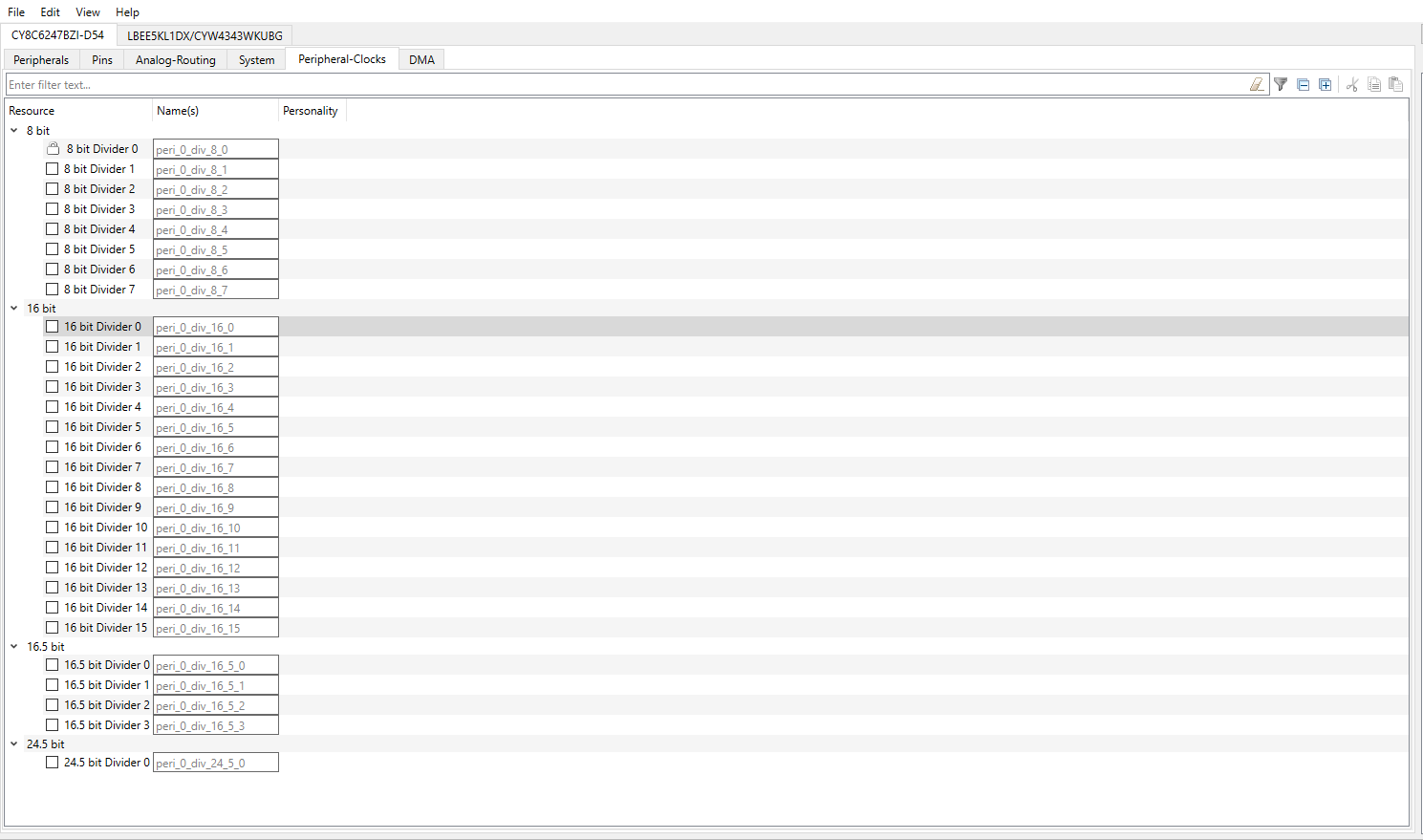Click the peri_0_div_8_1 name field

pos(216,169)
